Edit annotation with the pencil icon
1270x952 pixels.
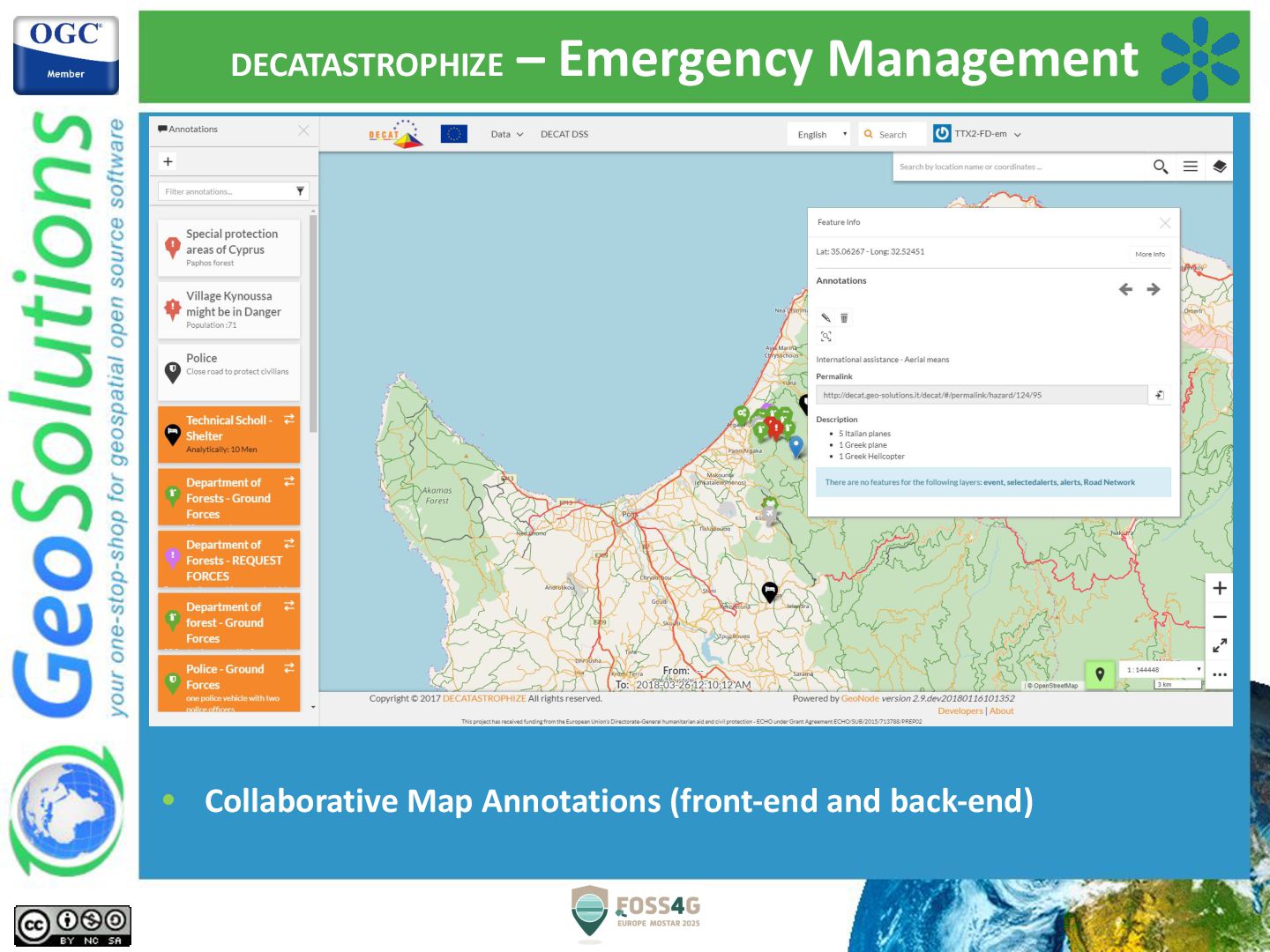(826, 317)
